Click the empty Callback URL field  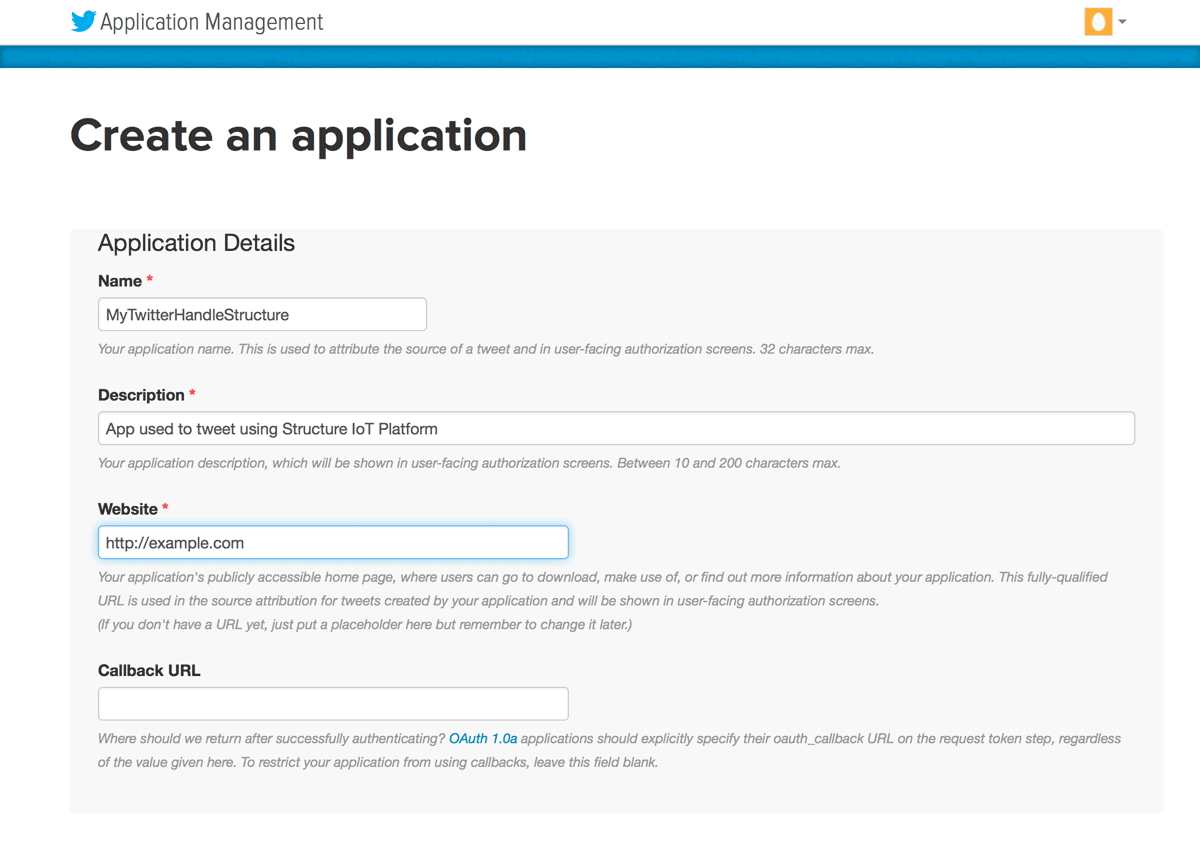coord(333,704)
